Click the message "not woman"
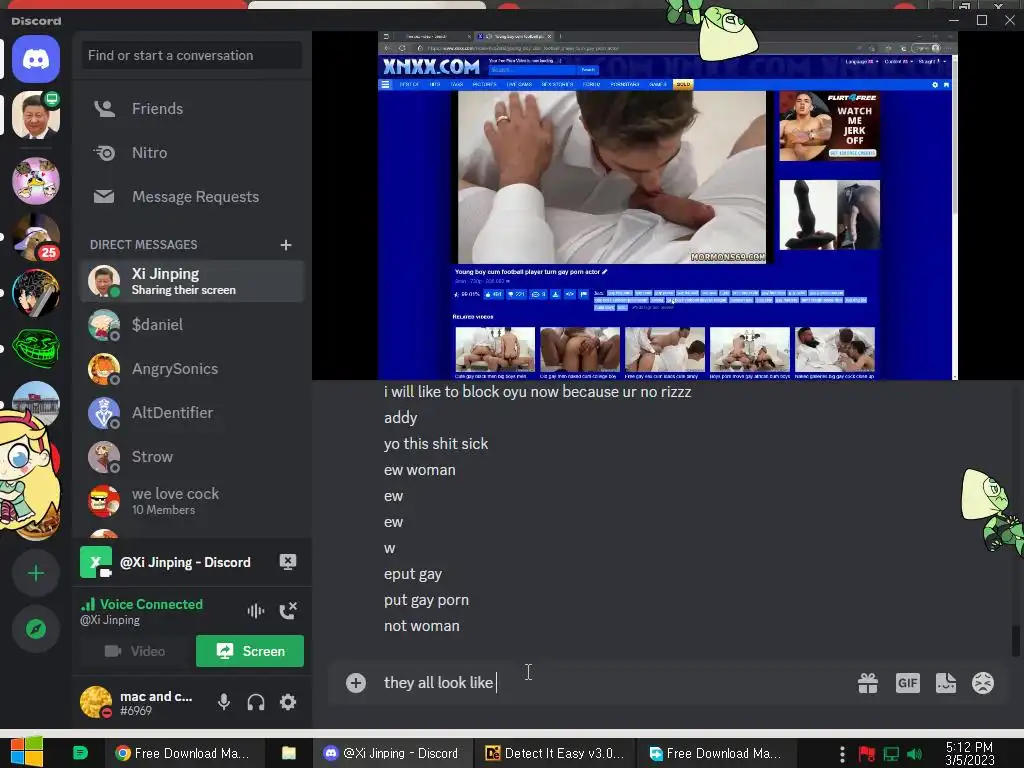 [x=421, y=626]
